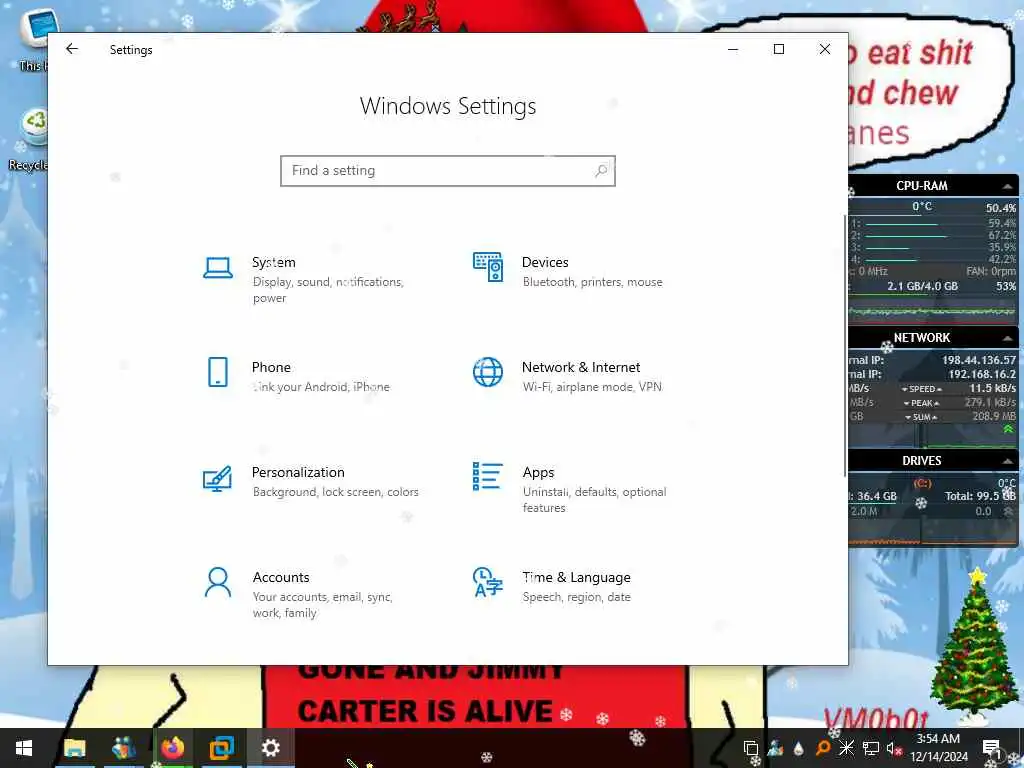Screen dimensions: 1024x768
Task: Click 'Speech, region, date' description
Action: tap(577, 598)
